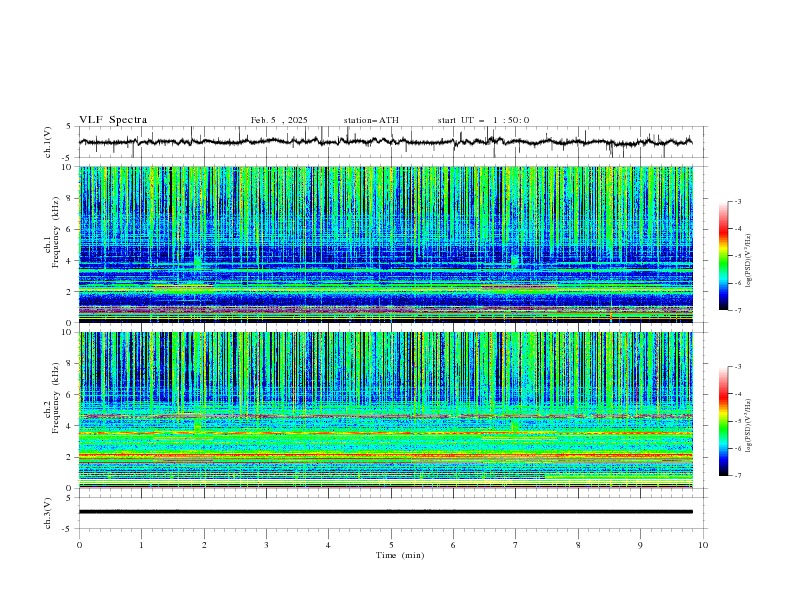Click the "-7" label on ch.1 colorbar
The width and height of the screenshot is (792, 612).
738,311
